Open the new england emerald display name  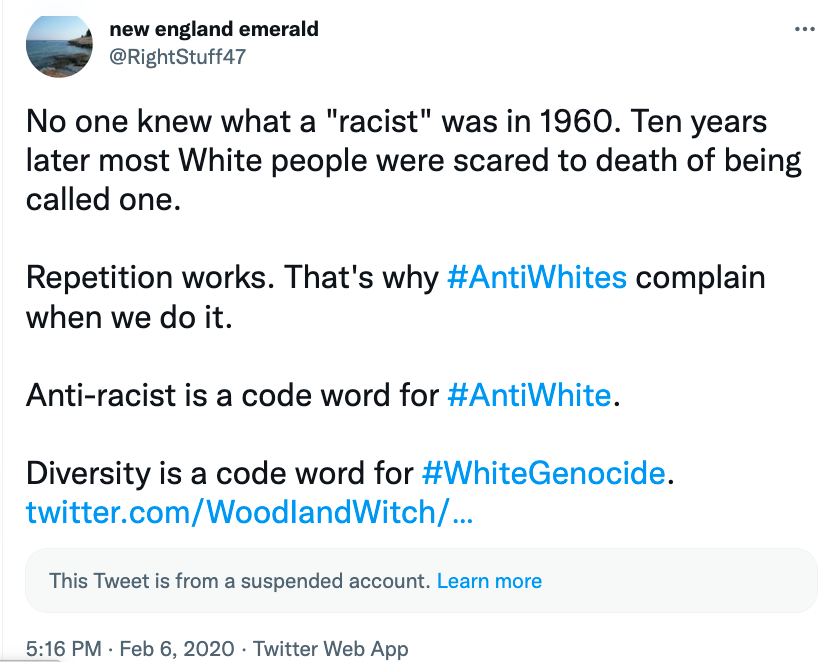[214, 29]
